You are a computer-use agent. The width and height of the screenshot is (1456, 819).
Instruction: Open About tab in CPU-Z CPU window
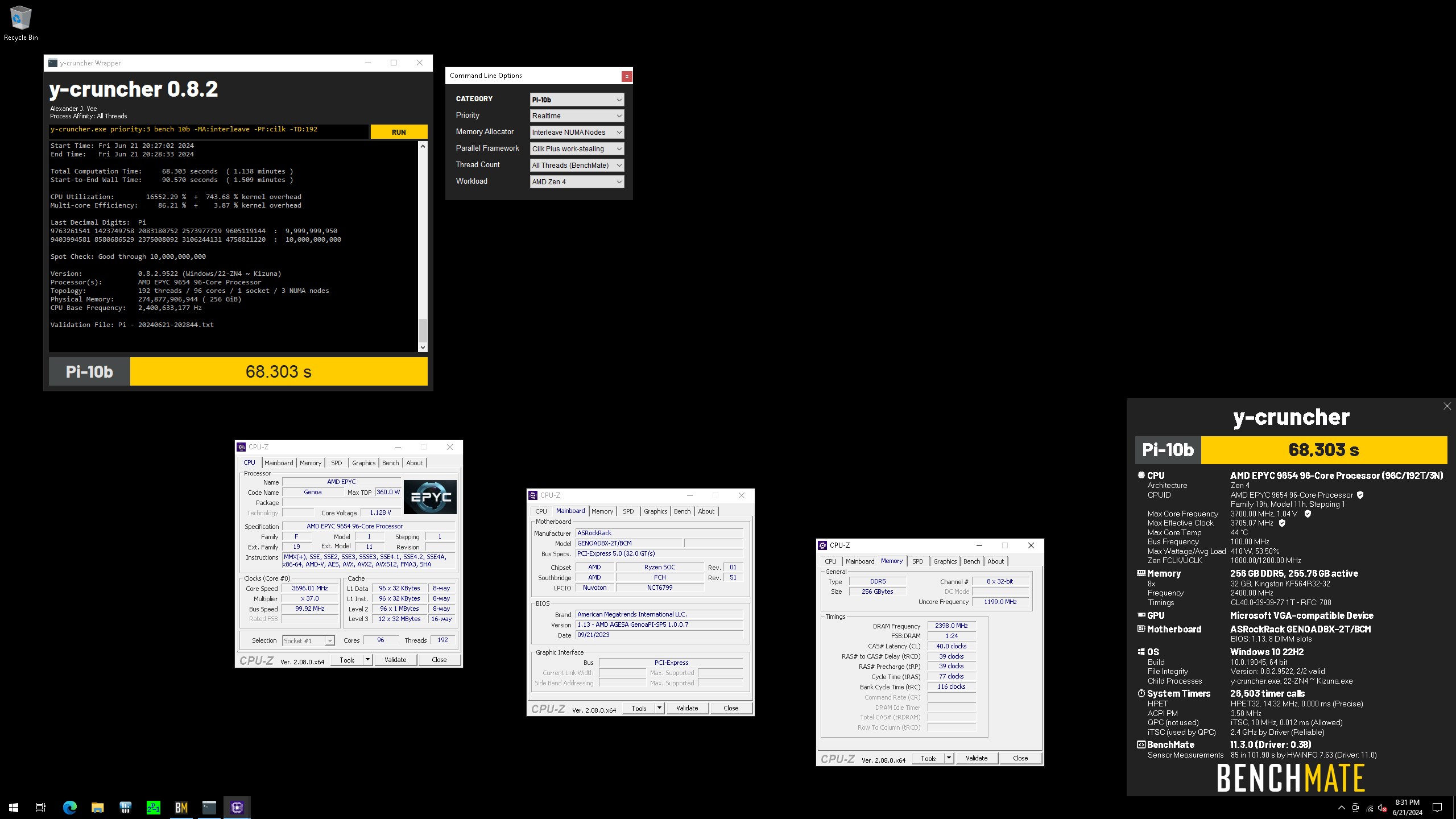[415, 463]
